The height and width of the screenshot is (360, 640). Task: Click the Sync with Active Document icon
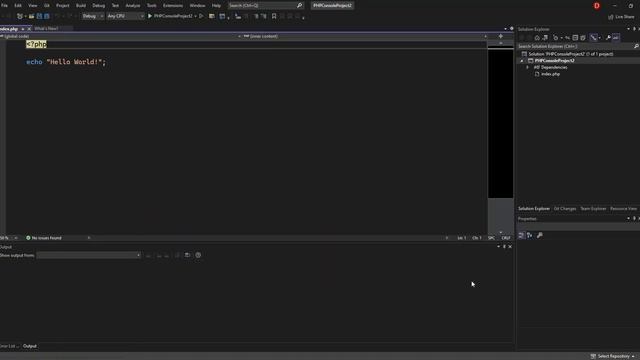tap(567, 38)
